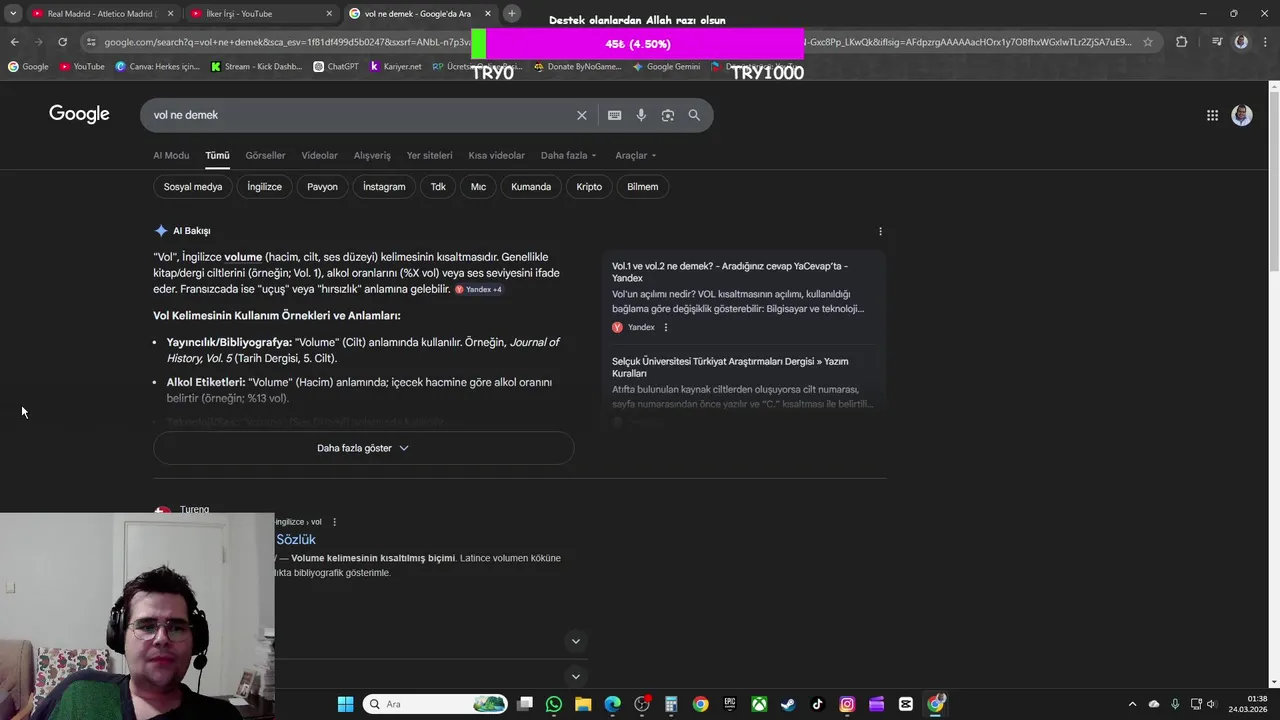Open the Kariyer.net bookmark

(x=396, y=67)
